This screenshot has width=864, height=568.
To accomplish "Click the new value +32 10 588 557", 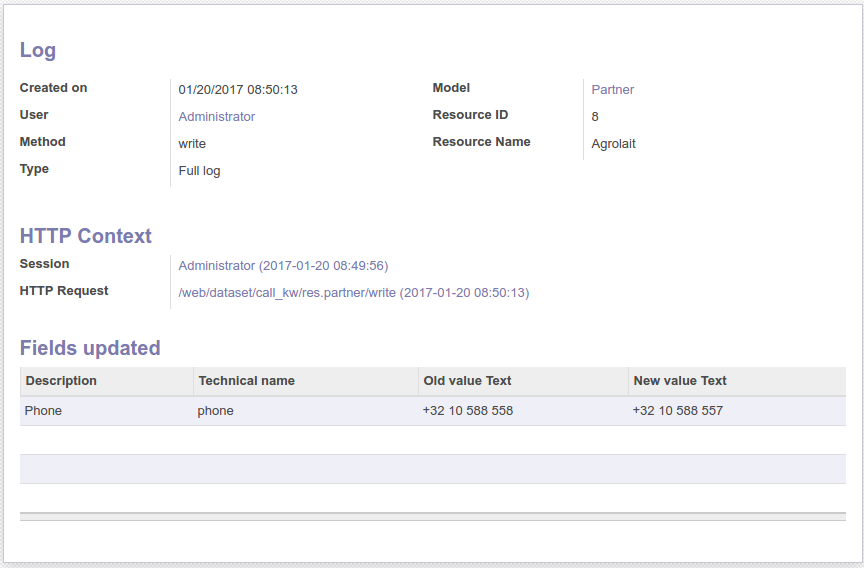I will pos(677,411).
